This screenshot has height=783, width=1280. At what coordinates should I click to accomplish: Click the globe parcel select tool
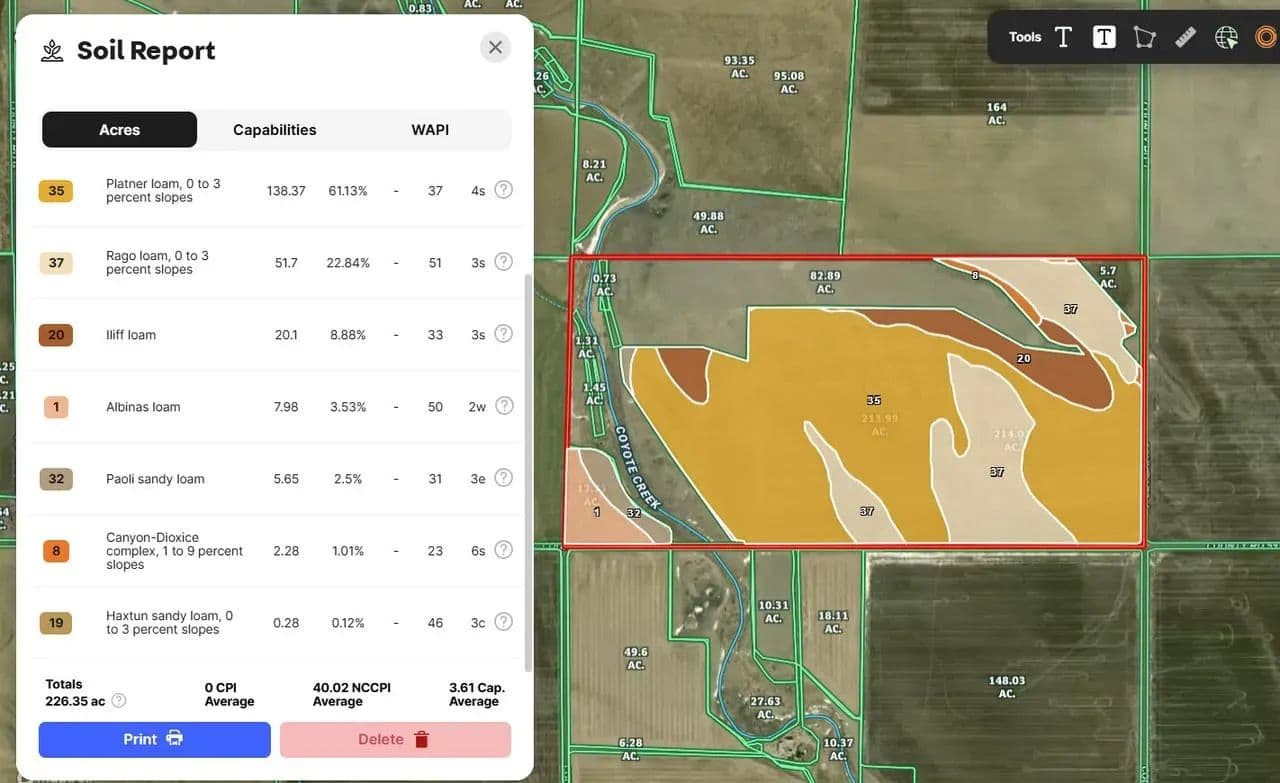tap(1226, 37)
